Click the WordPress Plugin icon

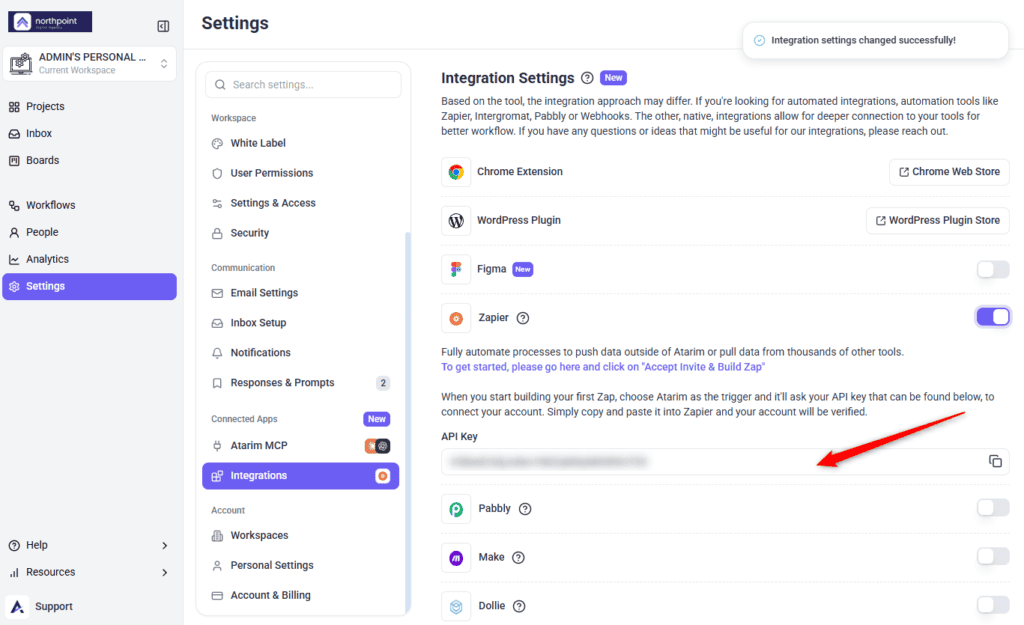click(x=456, y=221)
